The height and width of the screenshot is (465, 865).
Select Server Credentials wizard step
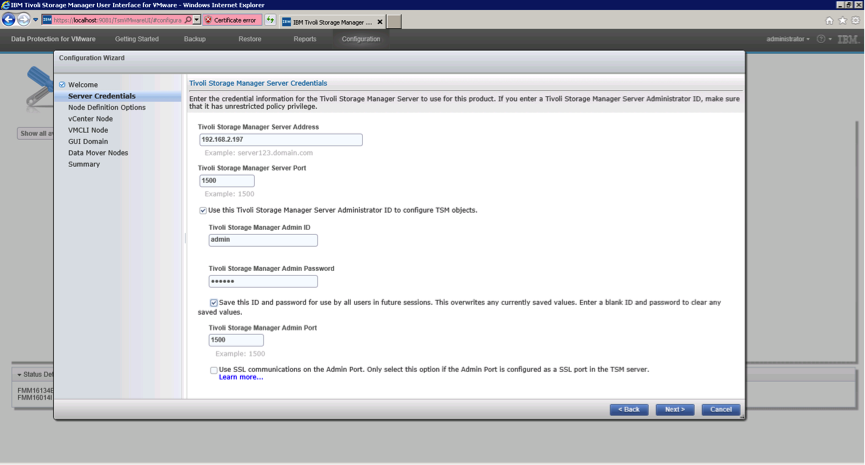click(x=102, y=96)
